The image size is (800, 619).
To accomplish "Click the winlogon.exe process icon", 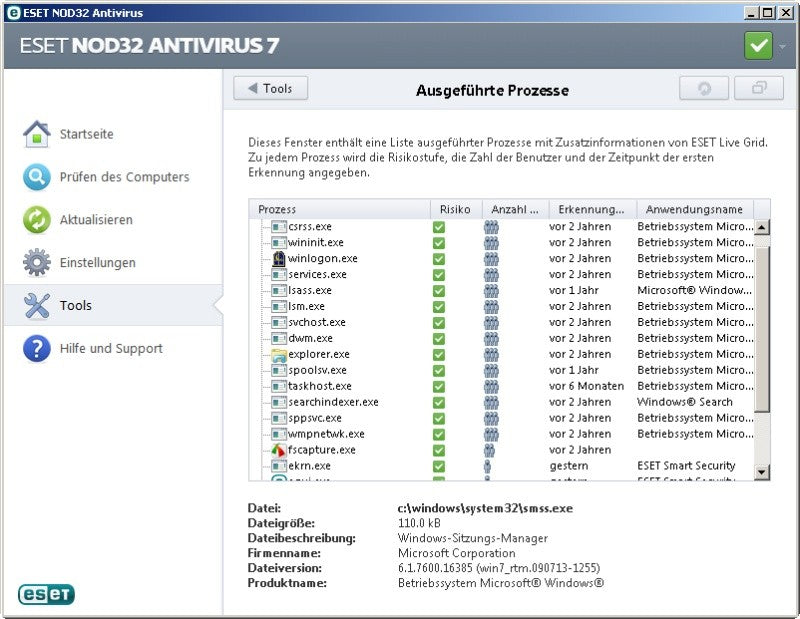I will pos(279,259).
